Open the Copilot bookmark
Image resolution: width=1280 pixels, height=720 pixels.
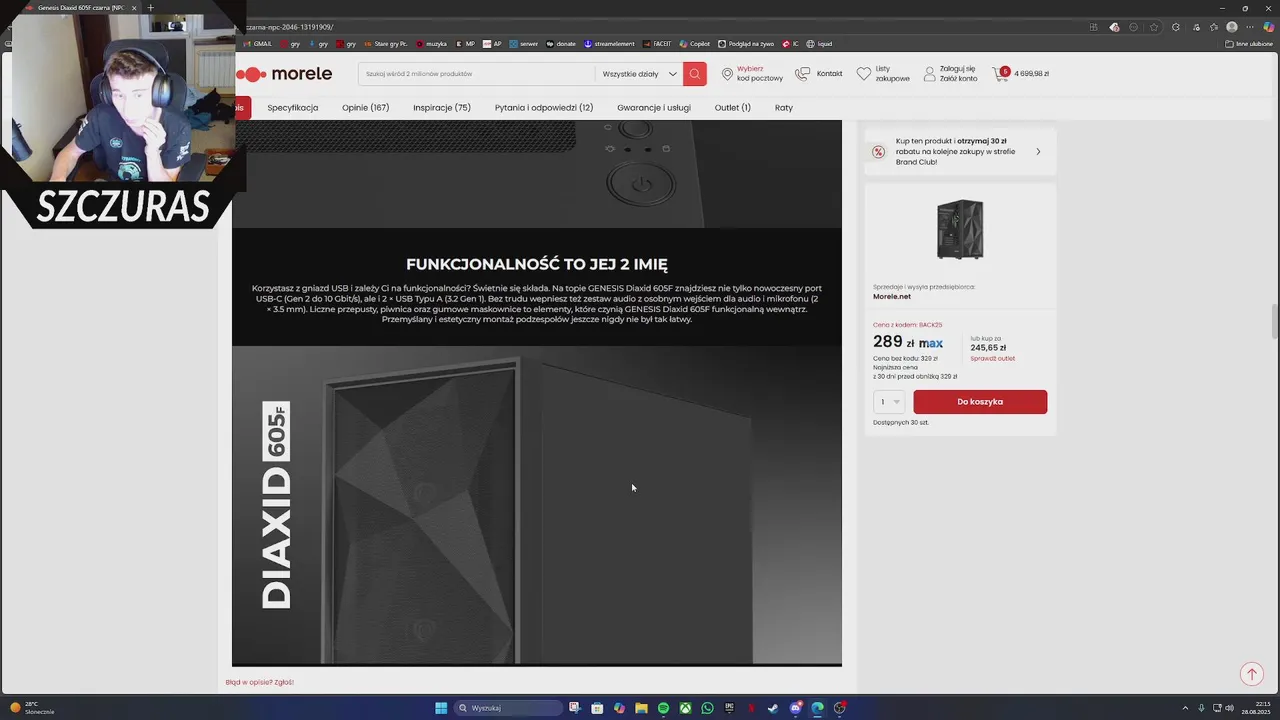[695, 44]
